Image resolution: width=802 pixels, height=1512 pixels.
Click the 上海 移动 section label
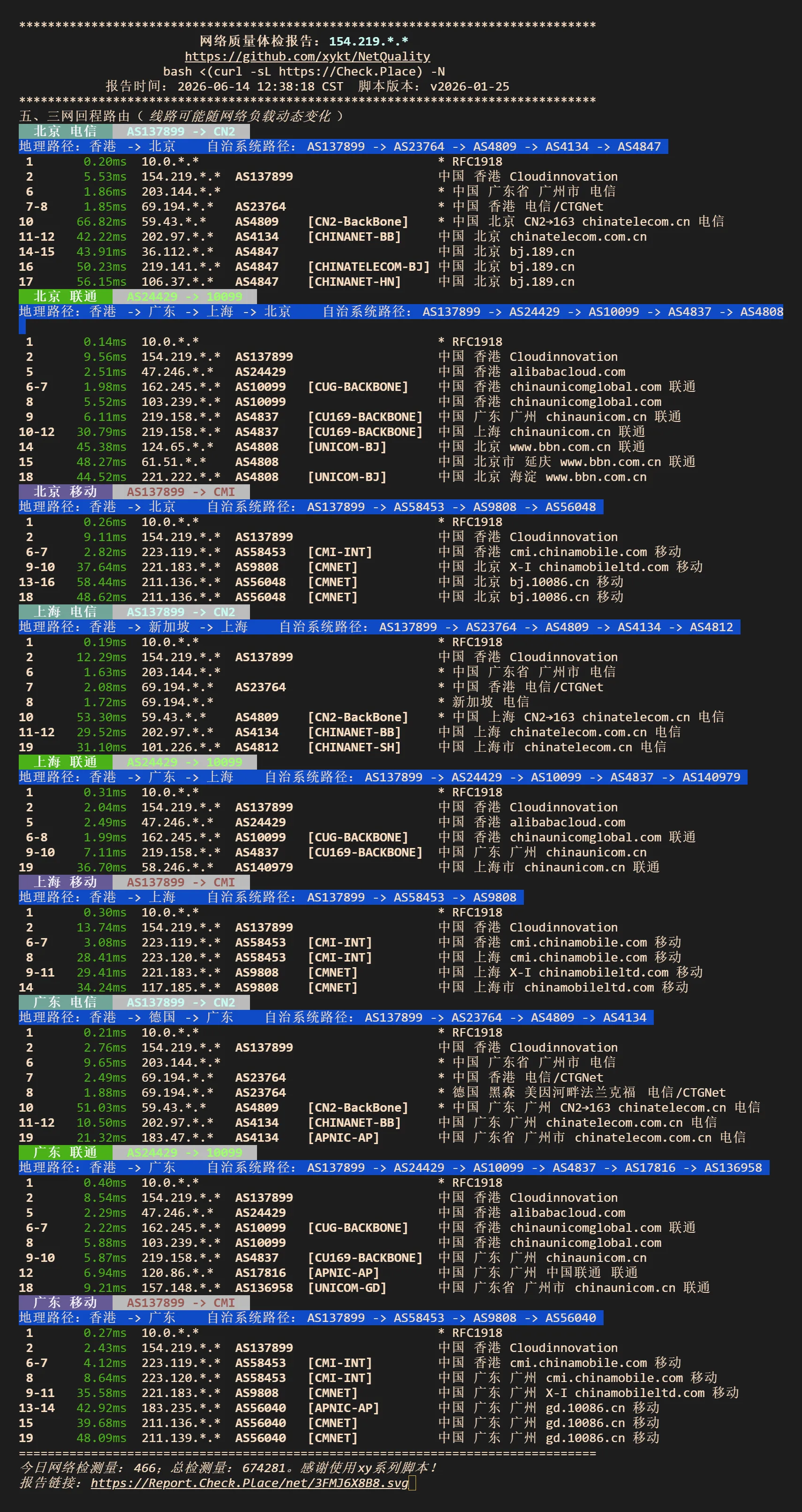(65, 882)
